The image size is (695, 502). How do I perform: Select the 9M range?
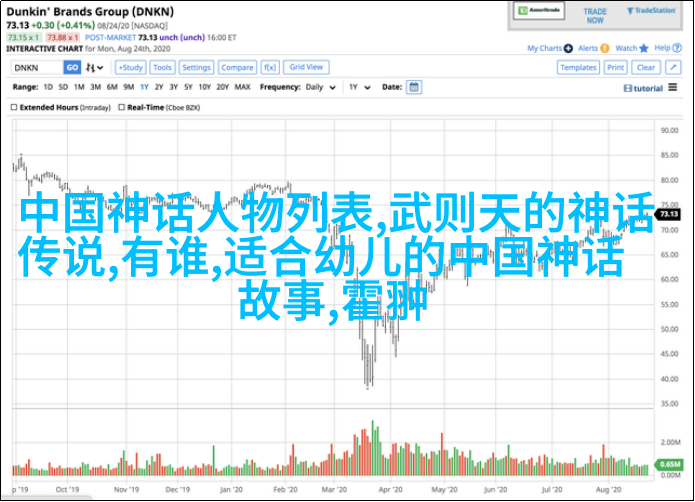(129, 87)
